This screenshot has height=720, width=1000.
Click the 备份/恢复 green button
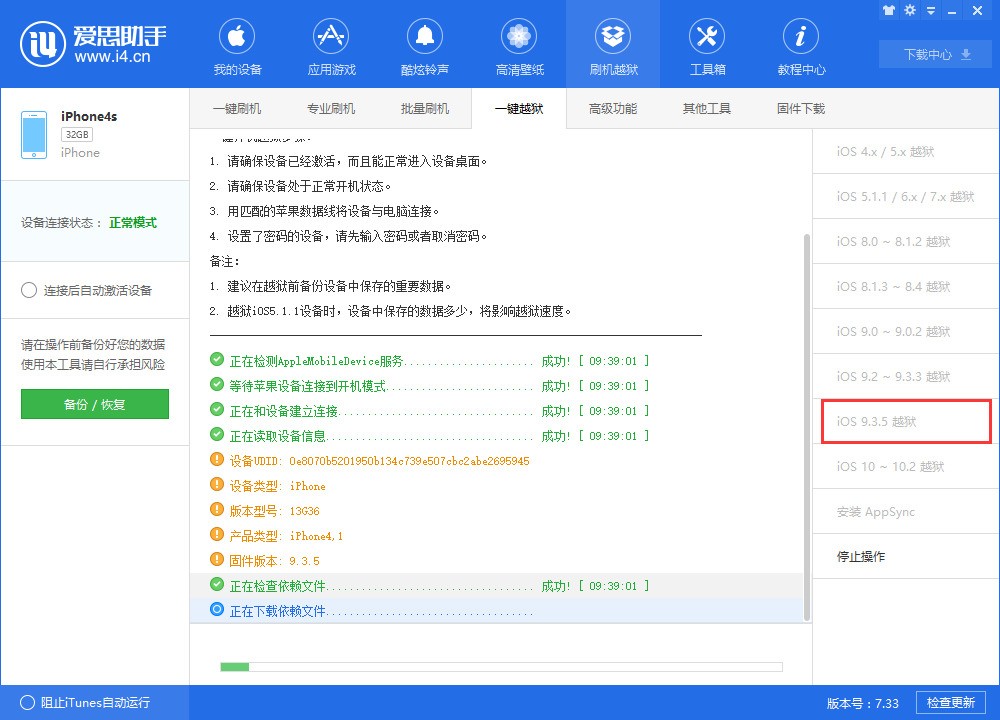click(x=94, y=405)
